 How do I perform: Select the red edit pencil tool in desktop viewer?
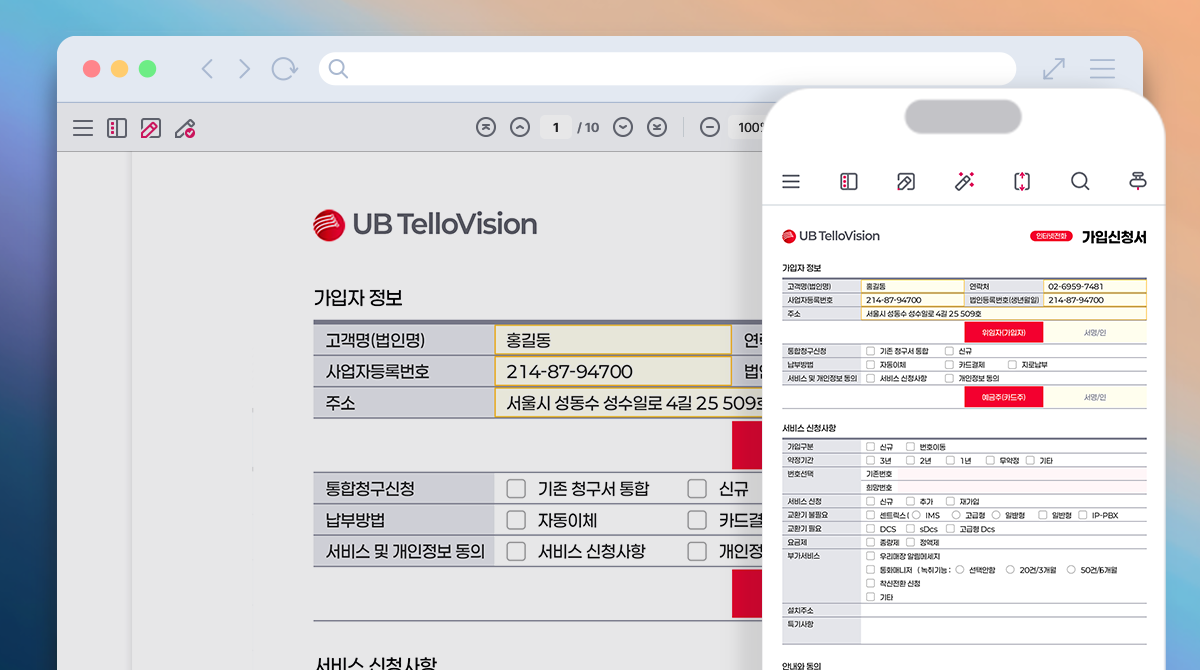[151, 128]
